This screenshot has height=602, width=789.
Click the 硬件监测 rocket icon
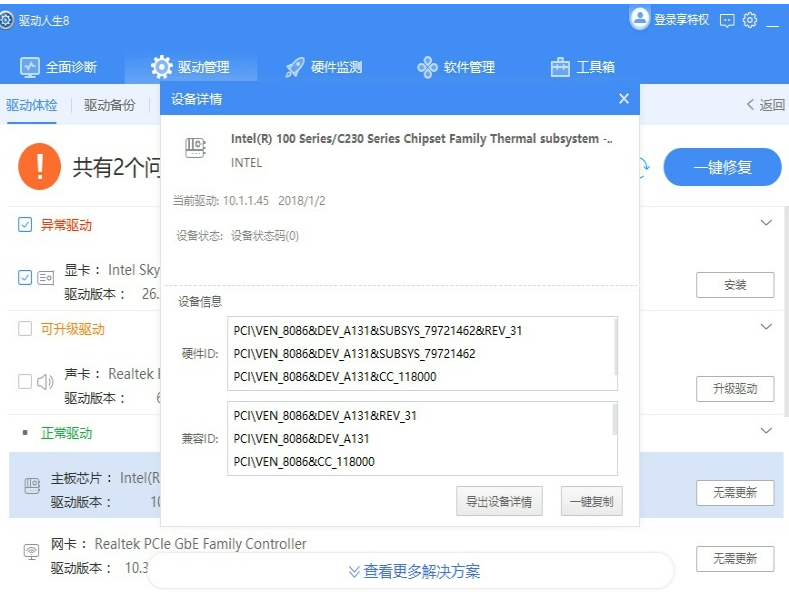[294, 67]
